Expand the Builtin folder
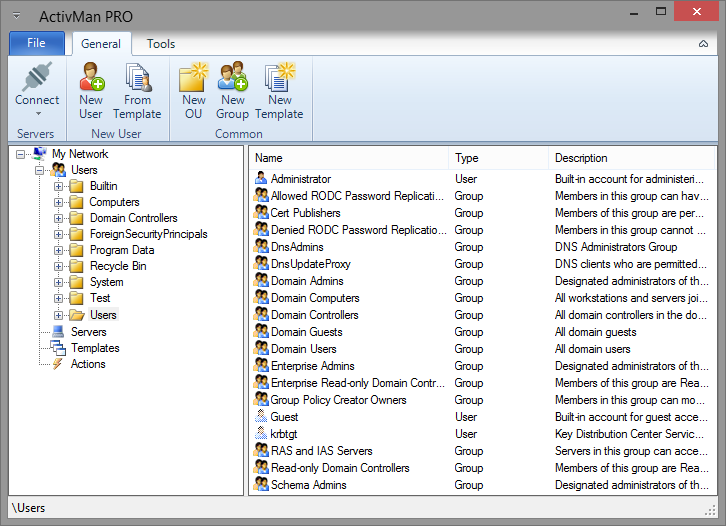Image resolution: width=726 pixels, height=526 pixels. click(58, 186)
